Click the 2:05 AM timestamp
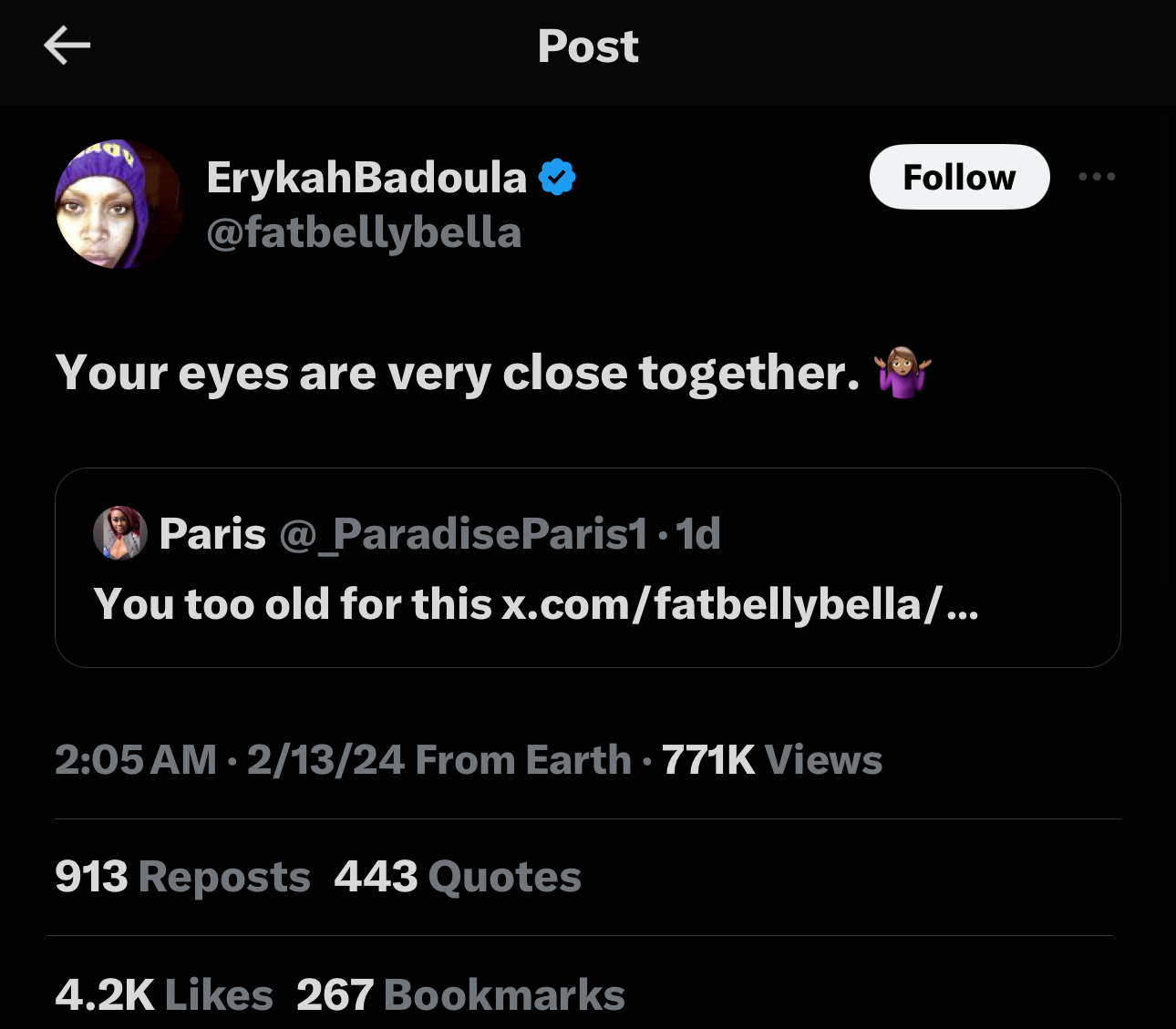 pos(134,758)
